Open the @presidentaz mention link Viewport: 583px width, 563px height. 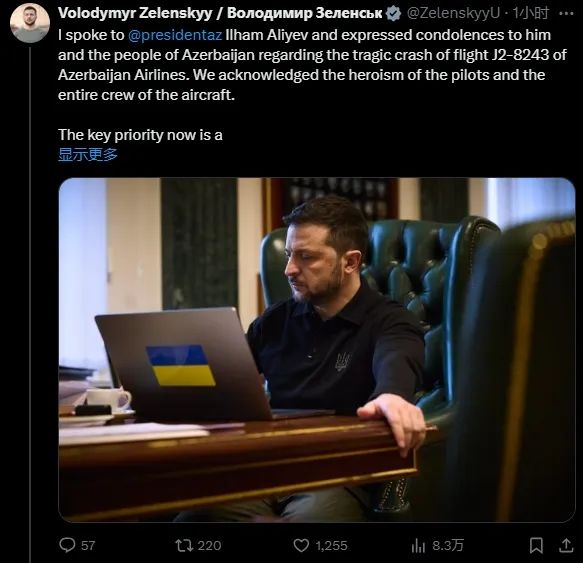[x=175, y=35]
